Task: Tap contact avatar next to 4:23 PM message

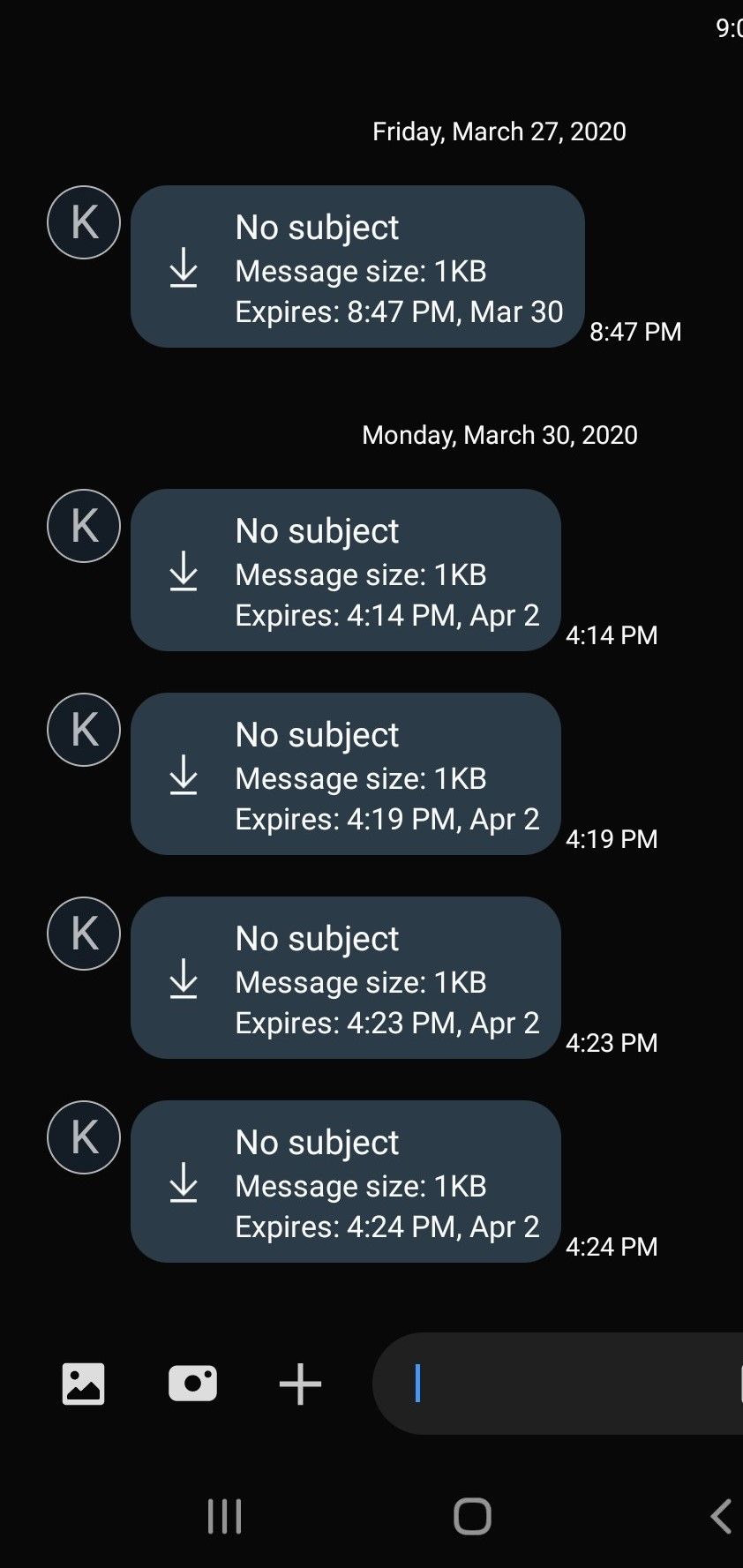Action: point(84,934)
